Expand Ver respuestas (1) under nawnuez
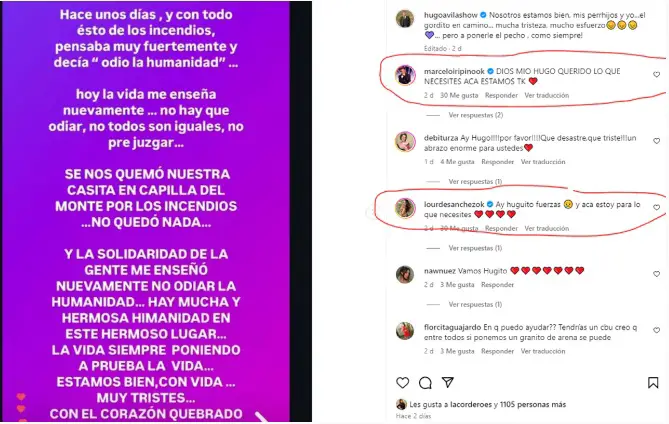The height and width of the screenshot is (424, 669). coord(475,305)
